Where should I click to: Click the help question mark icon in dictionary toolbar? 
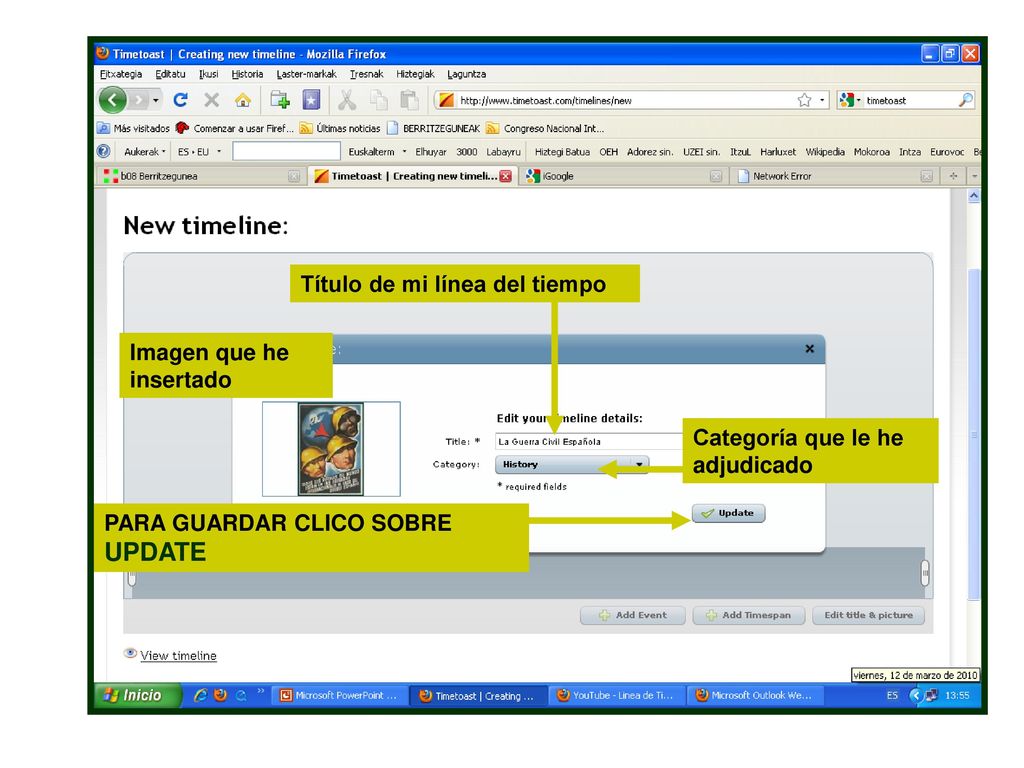(104, 152)
